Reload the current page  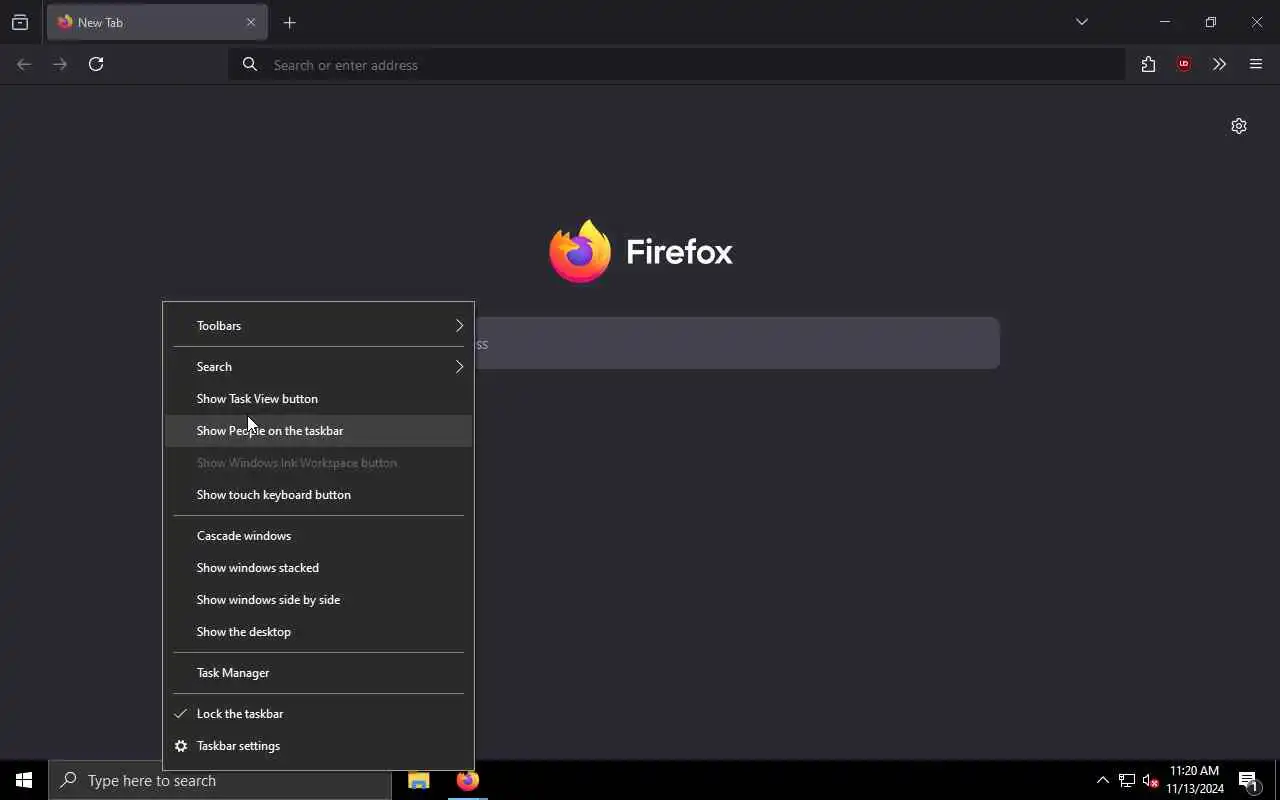pos(96,64)
